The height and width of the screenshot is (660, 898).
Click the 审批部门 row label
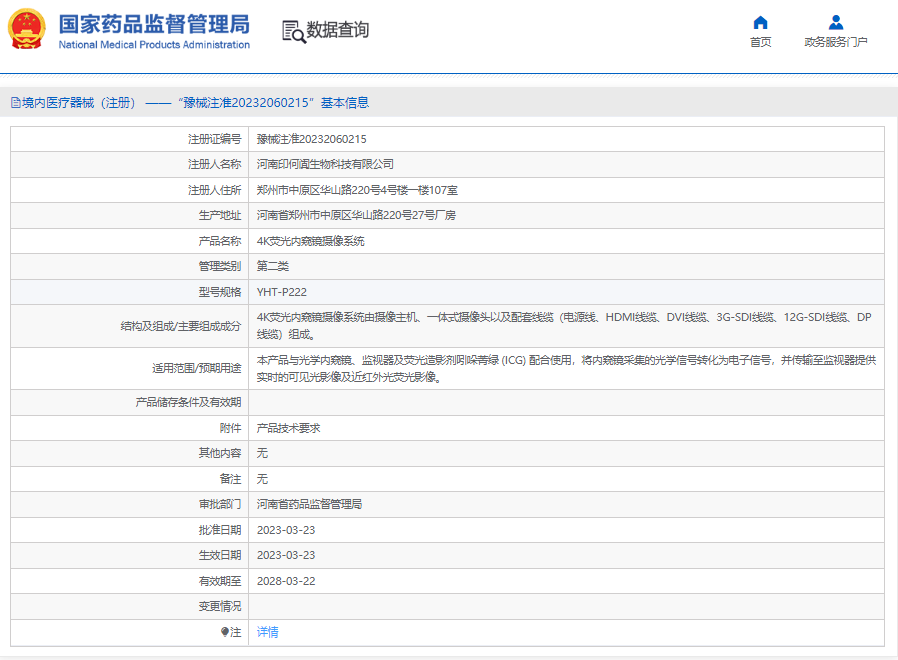pyautogui.click(x=220, y=504)
